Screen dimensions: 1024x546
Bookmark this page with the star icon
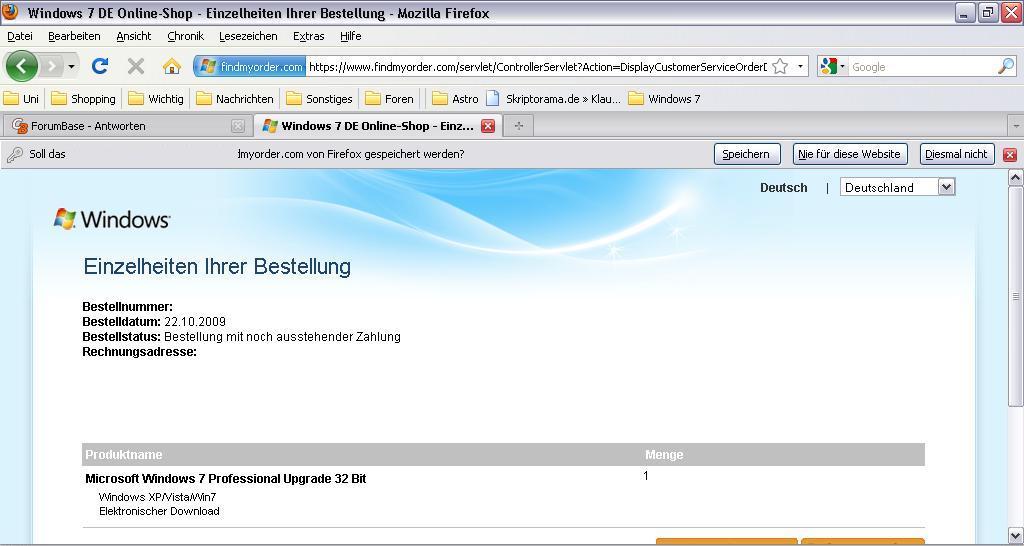[x=780, y=67]
